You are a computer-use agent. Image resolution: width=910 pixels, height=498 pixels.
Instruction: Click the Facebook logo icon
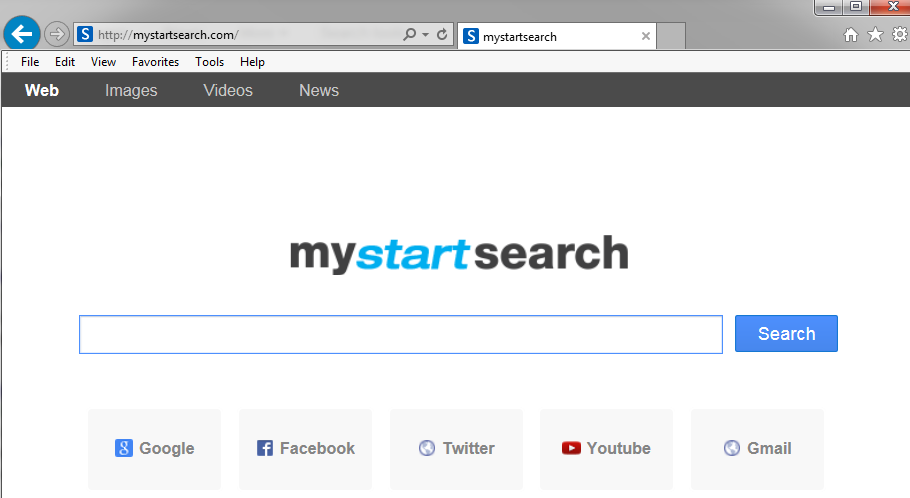[265, 448]
